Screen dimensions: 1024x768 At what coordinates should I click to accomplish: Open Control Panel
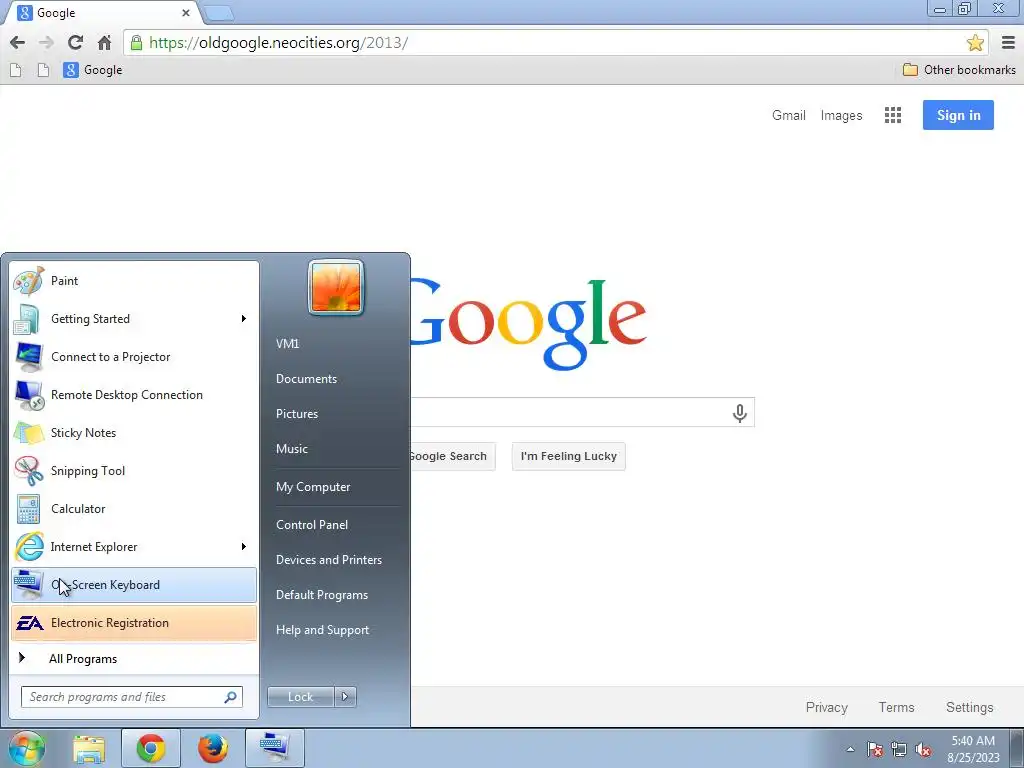click(312, 525)
